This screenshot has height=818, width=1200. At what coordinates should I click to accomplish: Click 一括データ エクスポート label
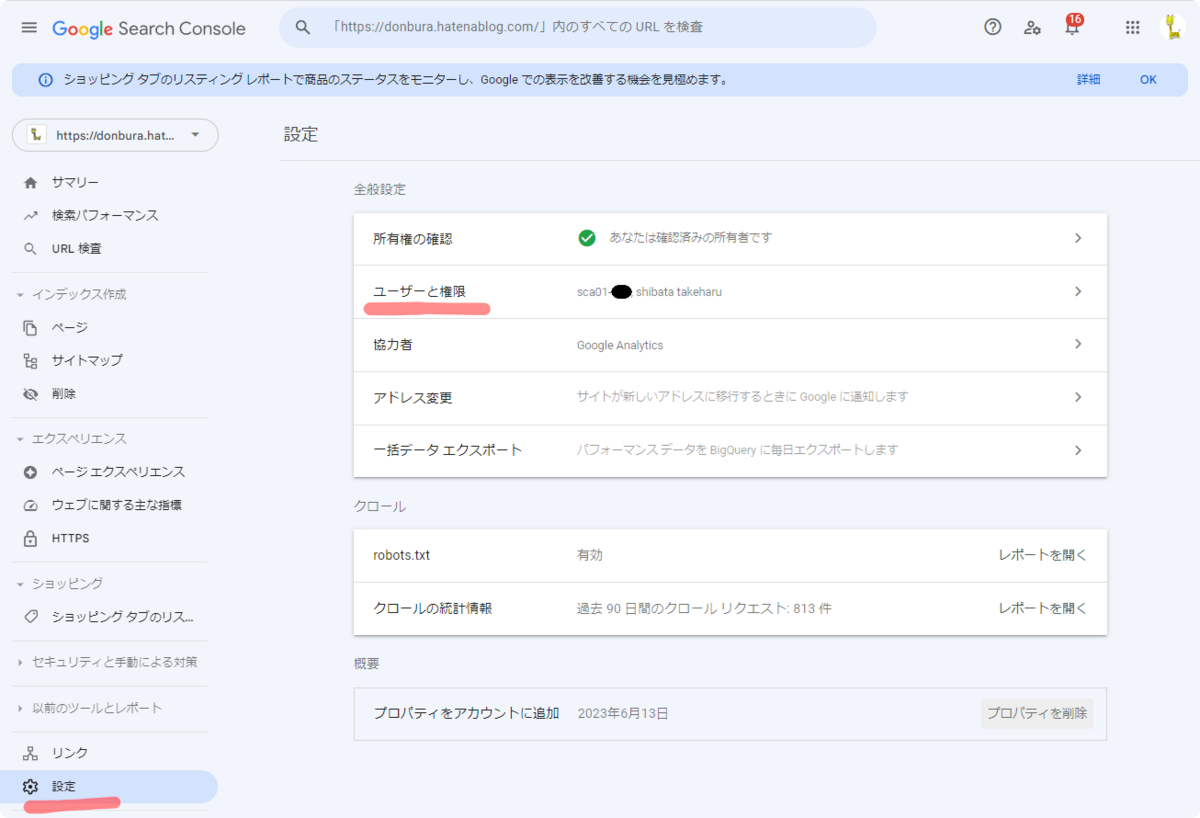click(x=448, y=450)
